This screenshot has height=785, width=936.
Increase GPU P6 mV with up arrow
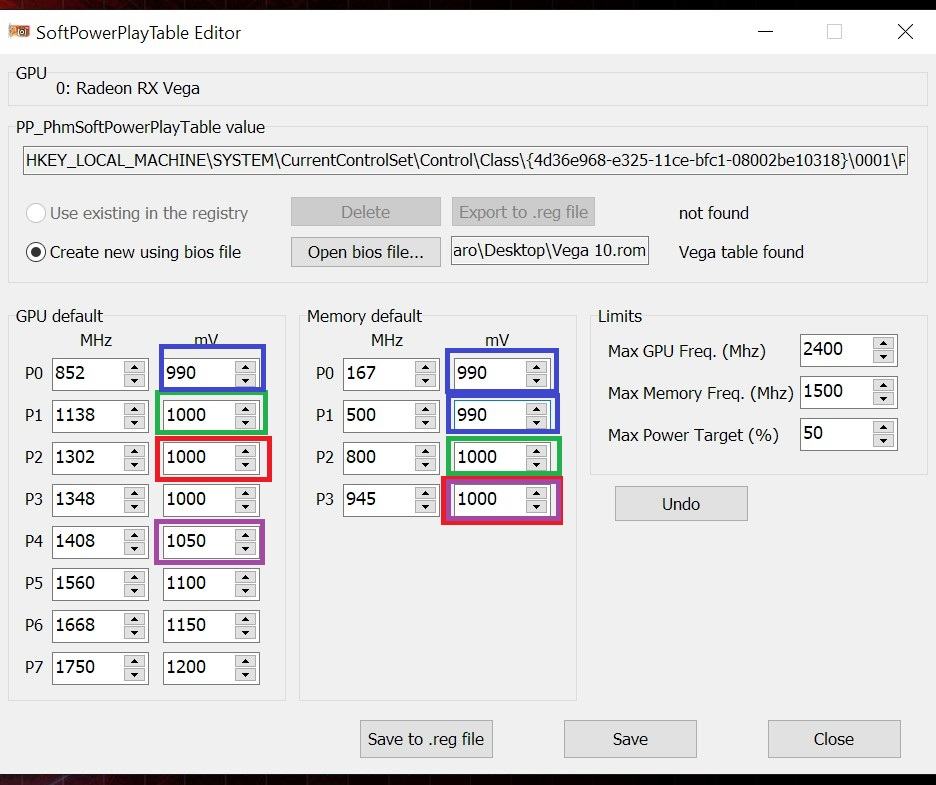245,619
